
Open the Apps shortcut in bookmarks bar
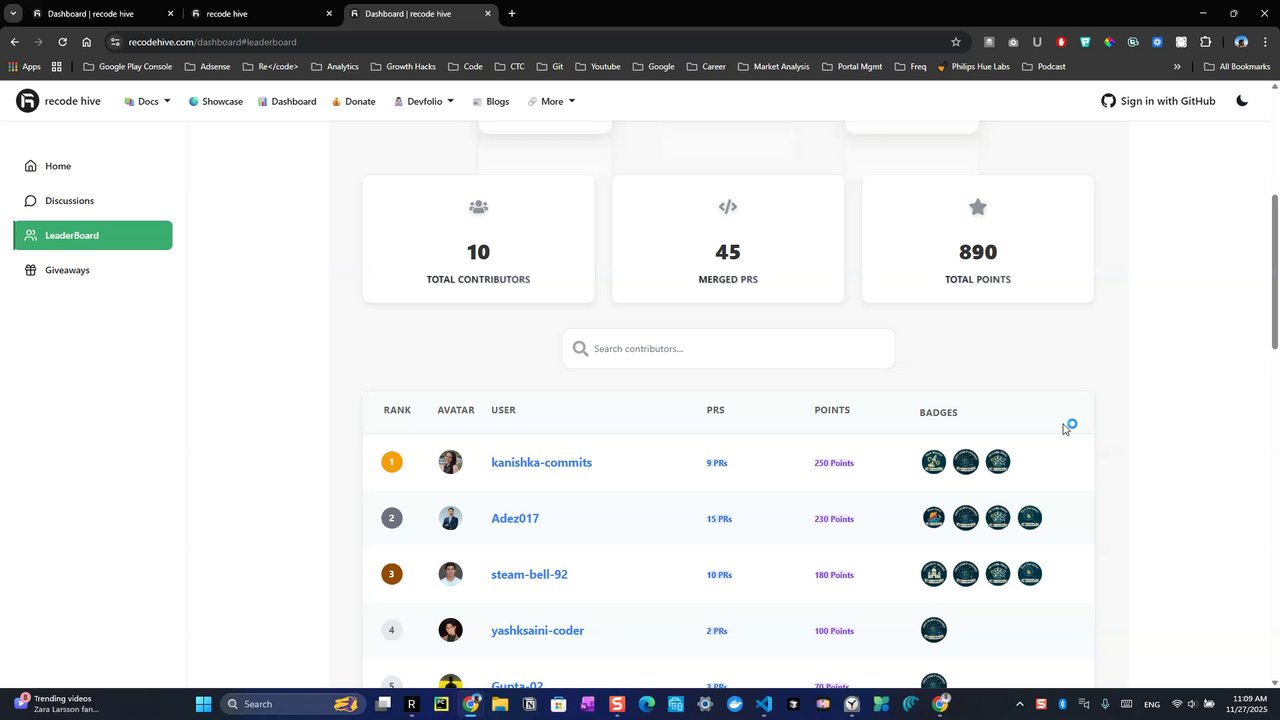(x=25, y=67)
